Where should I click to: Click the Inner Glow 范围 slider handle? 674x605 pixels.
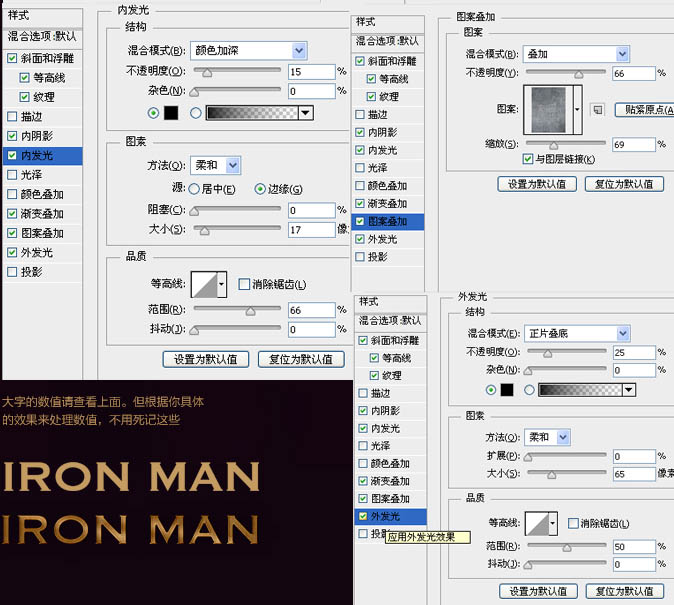[x=250, y=311]
